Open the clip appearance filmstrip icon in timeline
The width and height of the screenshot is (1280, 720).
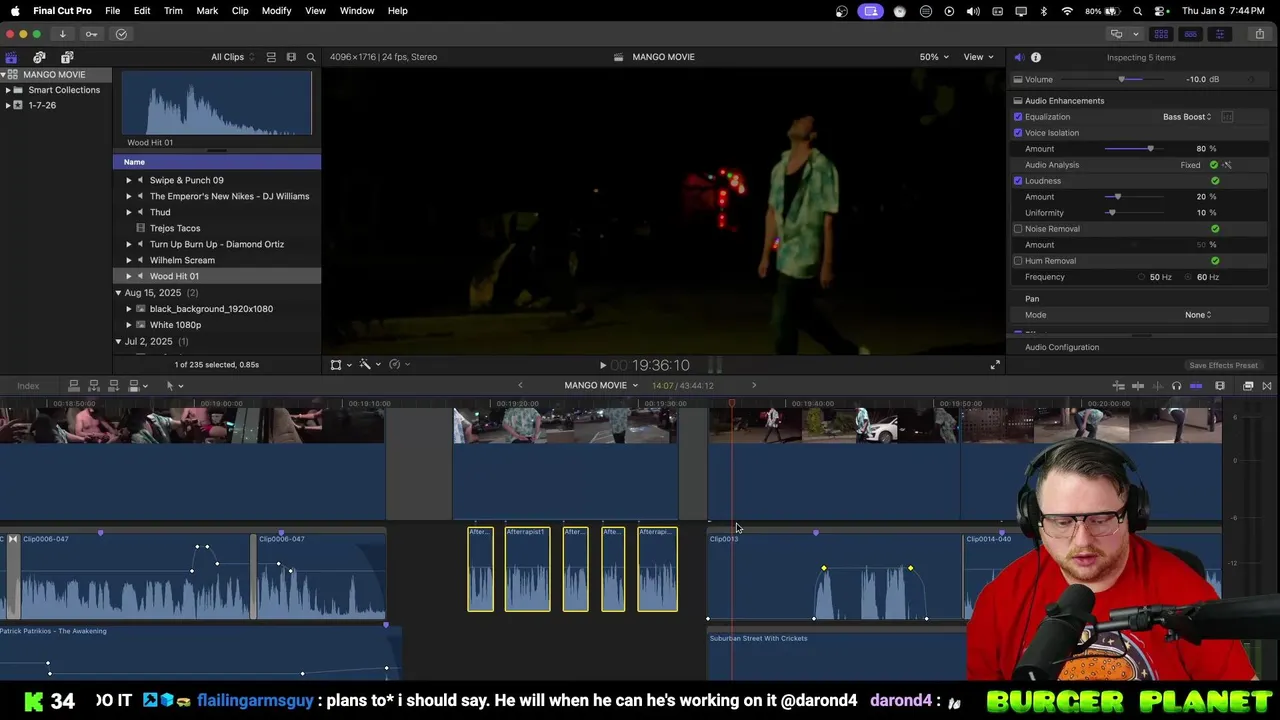(1220, 386)
